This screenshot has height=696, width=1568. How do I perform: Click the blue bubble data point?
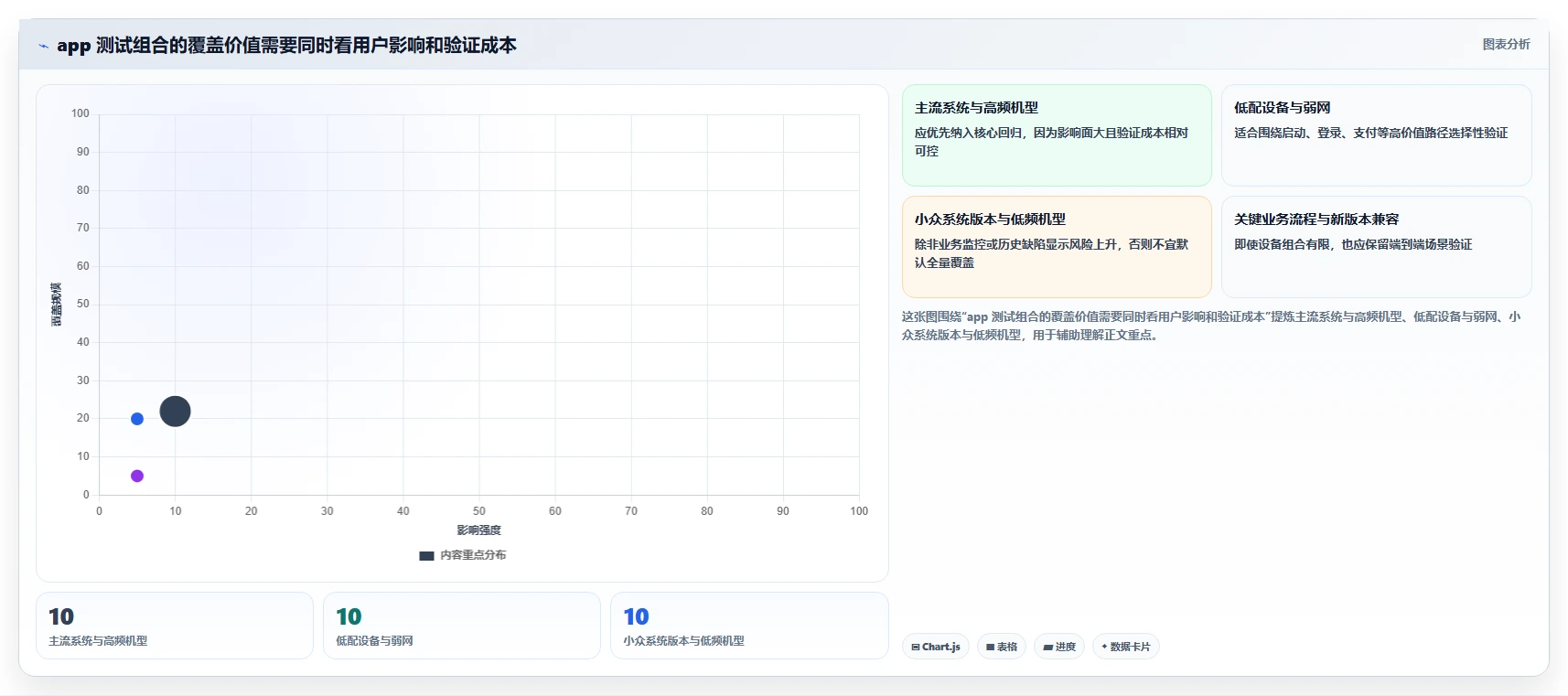(137, 419)
